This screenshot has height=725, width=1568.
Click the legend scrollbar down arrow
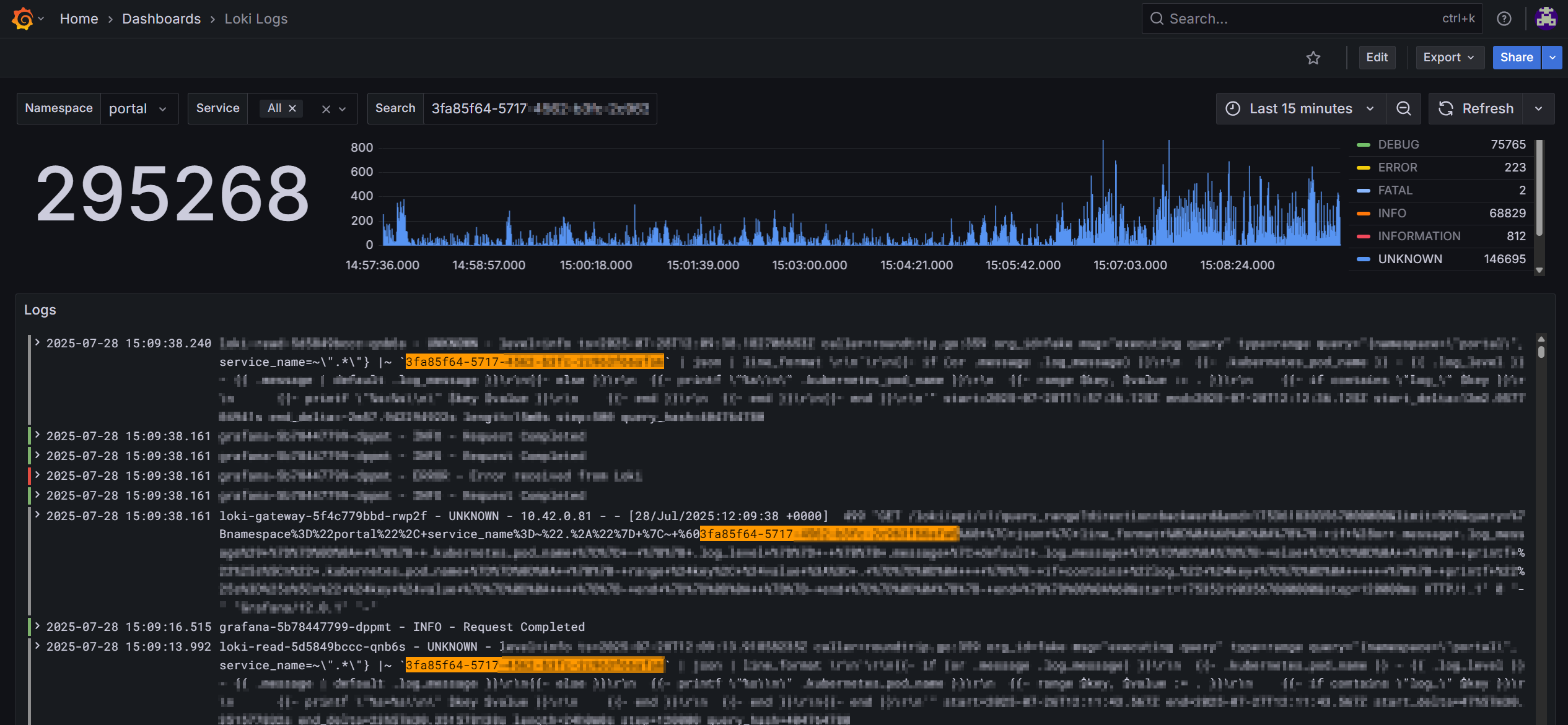1539,271
